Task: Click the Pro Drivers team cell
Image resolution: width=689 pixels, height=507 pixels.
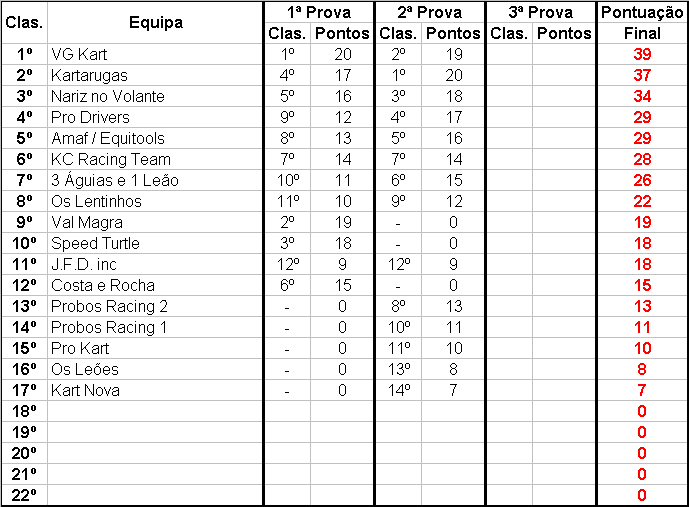Action: [155, 117]
